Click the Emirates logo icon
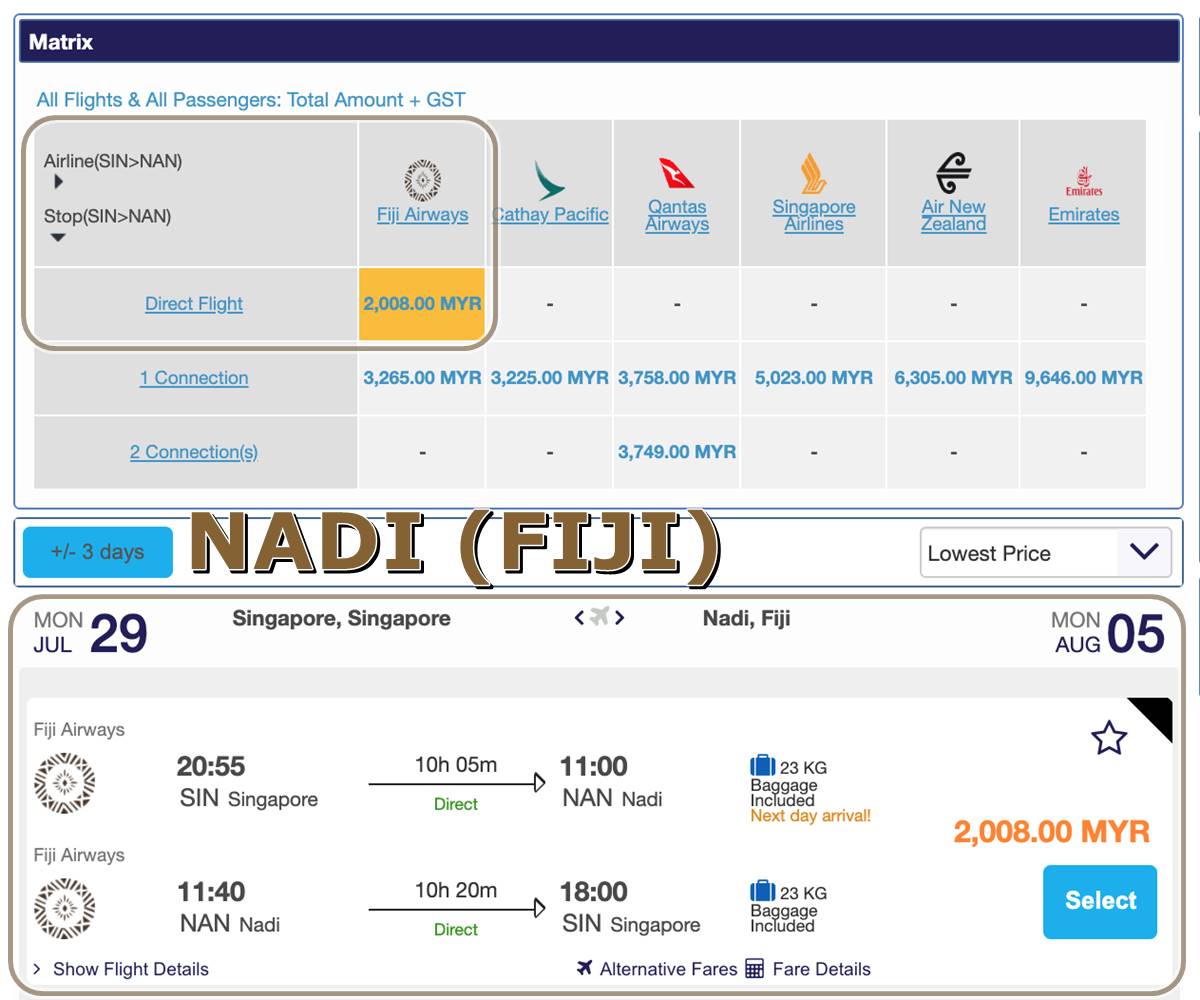 [x=1084, y=182]
